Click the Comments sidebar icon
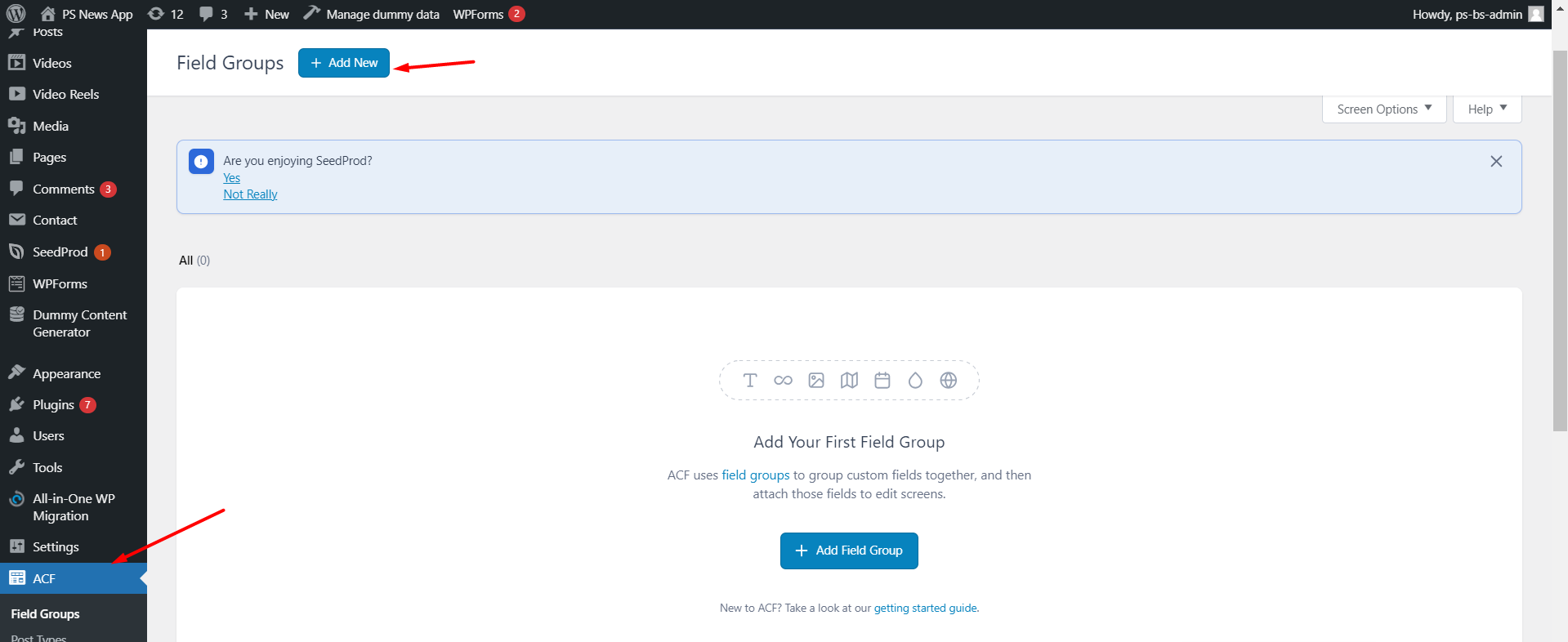The height and width of the screenshot is (642, 1568). pos(17,189)
